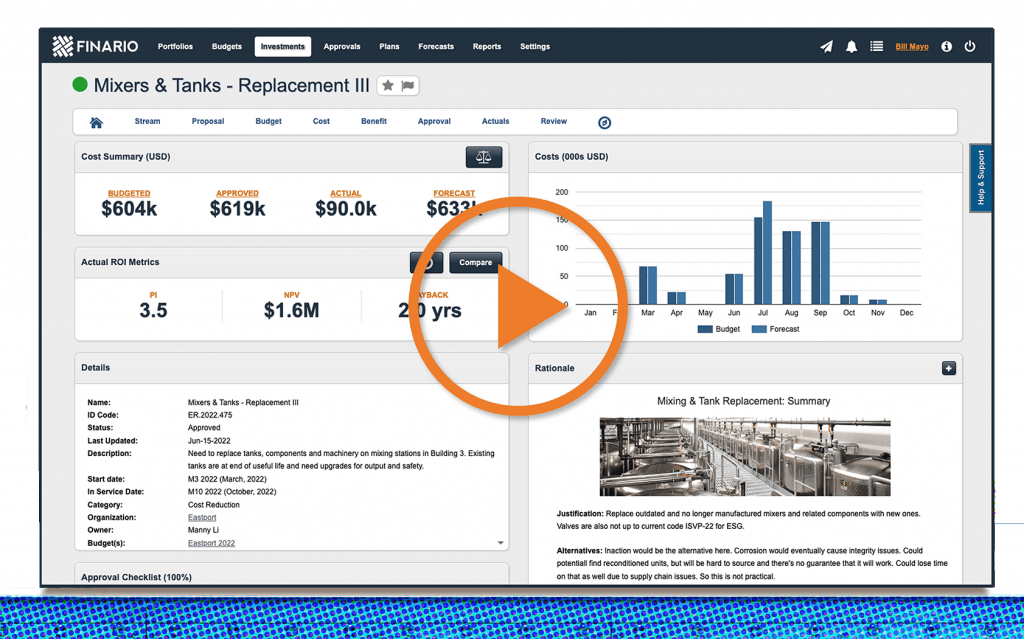
Task: Open the Eastport organization link
Action: point(202,517)
